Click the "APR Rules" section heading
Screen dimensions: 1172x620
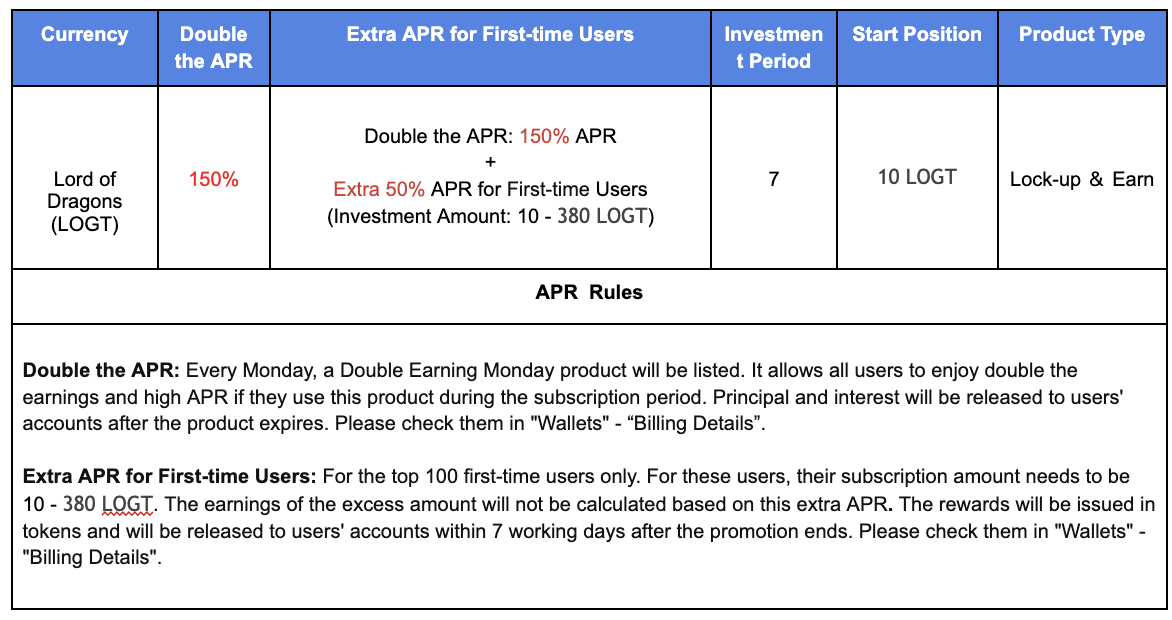pyautogui.click(x=589, y=293)
